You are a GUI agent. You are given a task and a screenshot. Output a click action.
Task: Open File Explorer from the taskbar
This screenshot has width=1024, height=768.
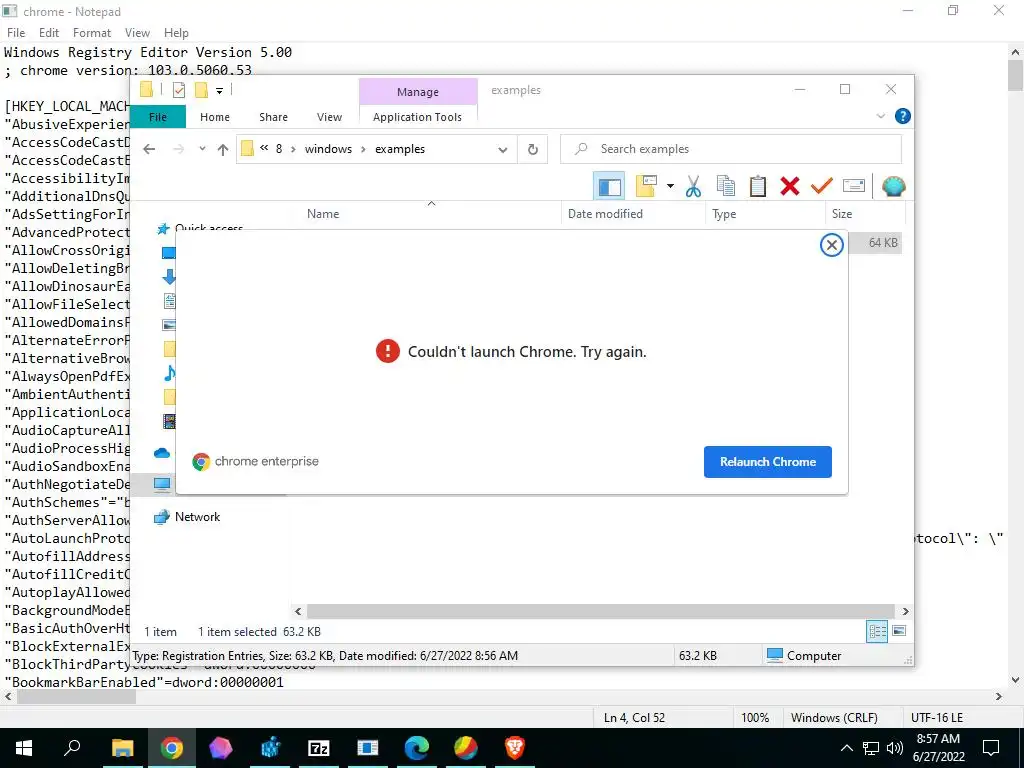122,748
